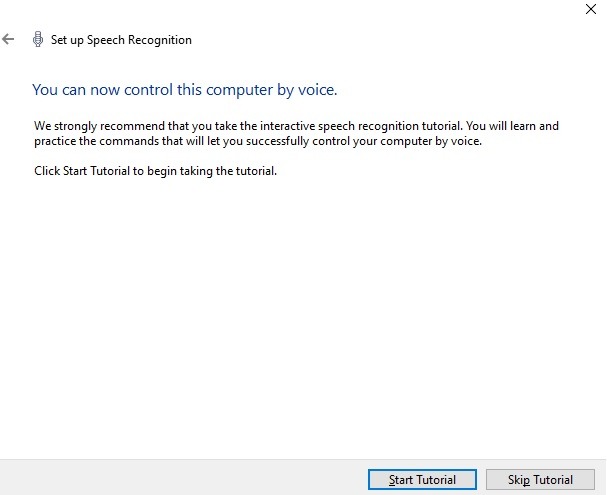This screenshot has width=607, height=495.
Task: Click the microphone Speech Recognition icon
Action: [38, 39]
